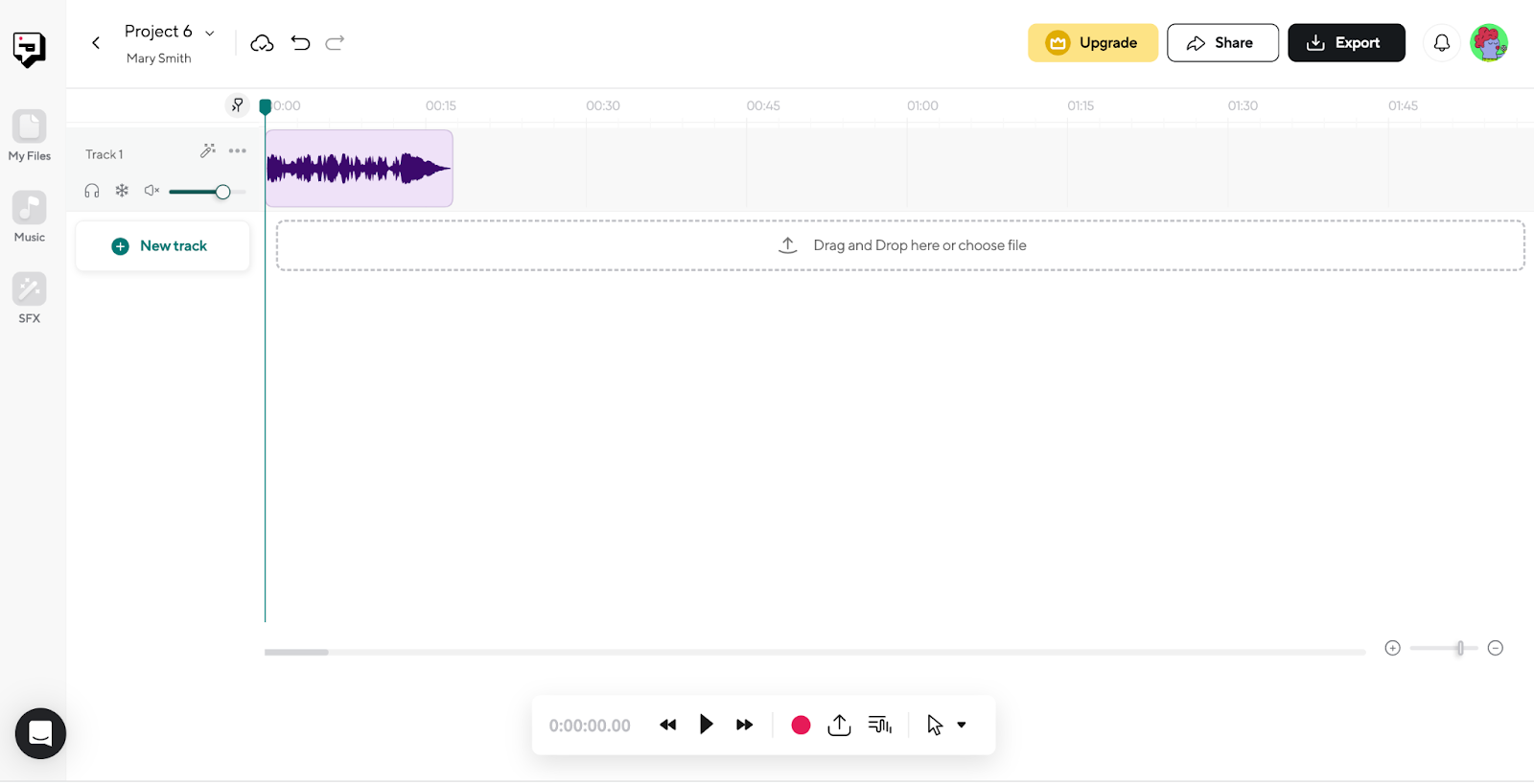Open the user profile avatar

point(1489,43)
